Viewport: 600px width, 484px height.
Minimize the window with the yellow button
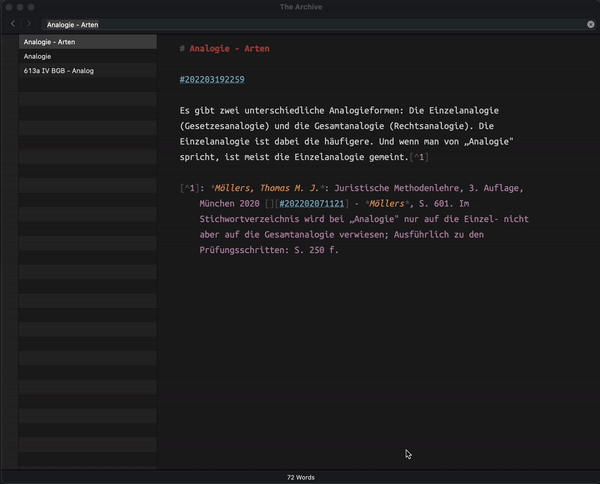(20, 7)
